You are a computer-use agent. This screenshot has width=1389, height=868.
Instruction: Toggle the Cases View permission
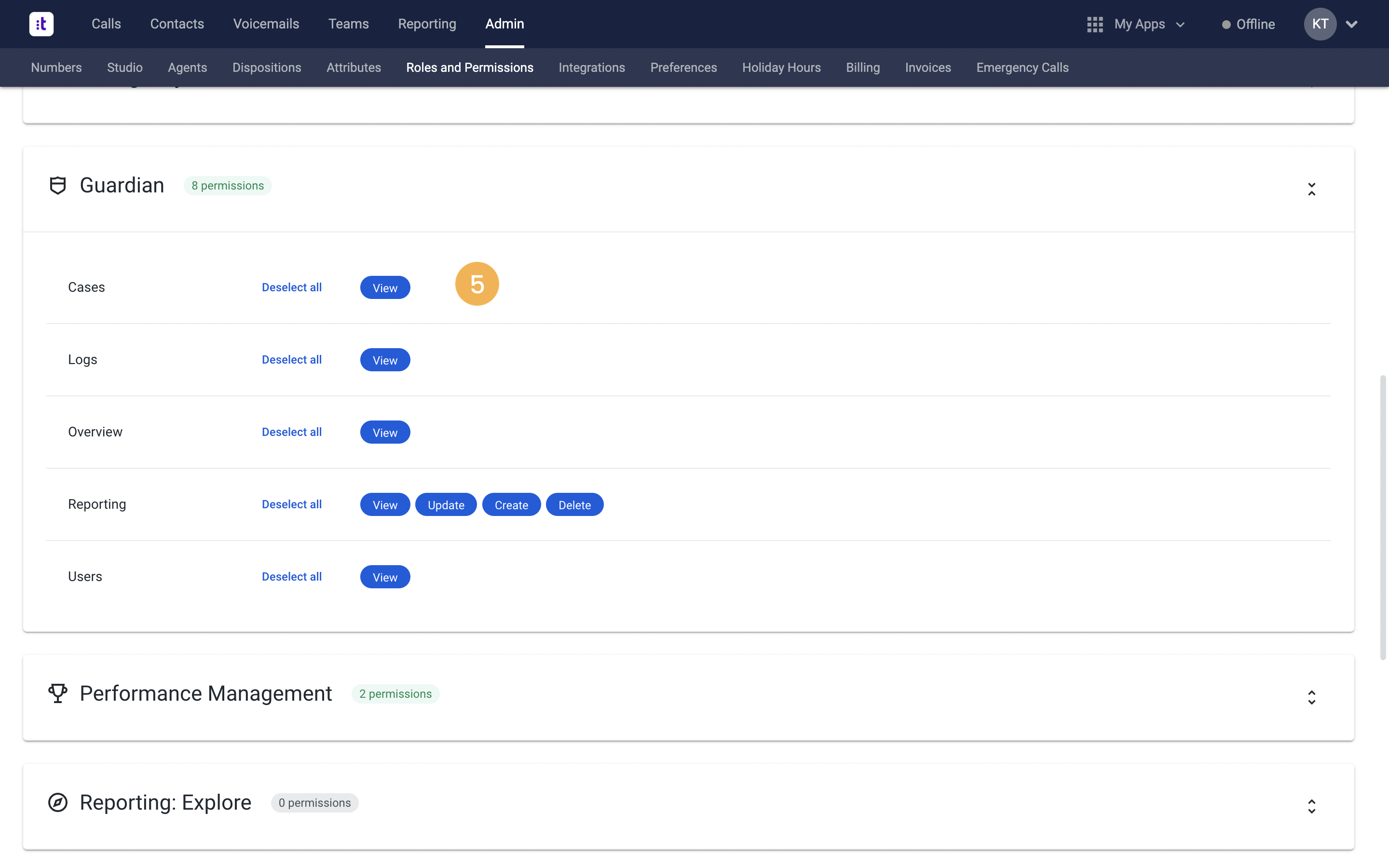pyautogui.click(x=385, y=287)
